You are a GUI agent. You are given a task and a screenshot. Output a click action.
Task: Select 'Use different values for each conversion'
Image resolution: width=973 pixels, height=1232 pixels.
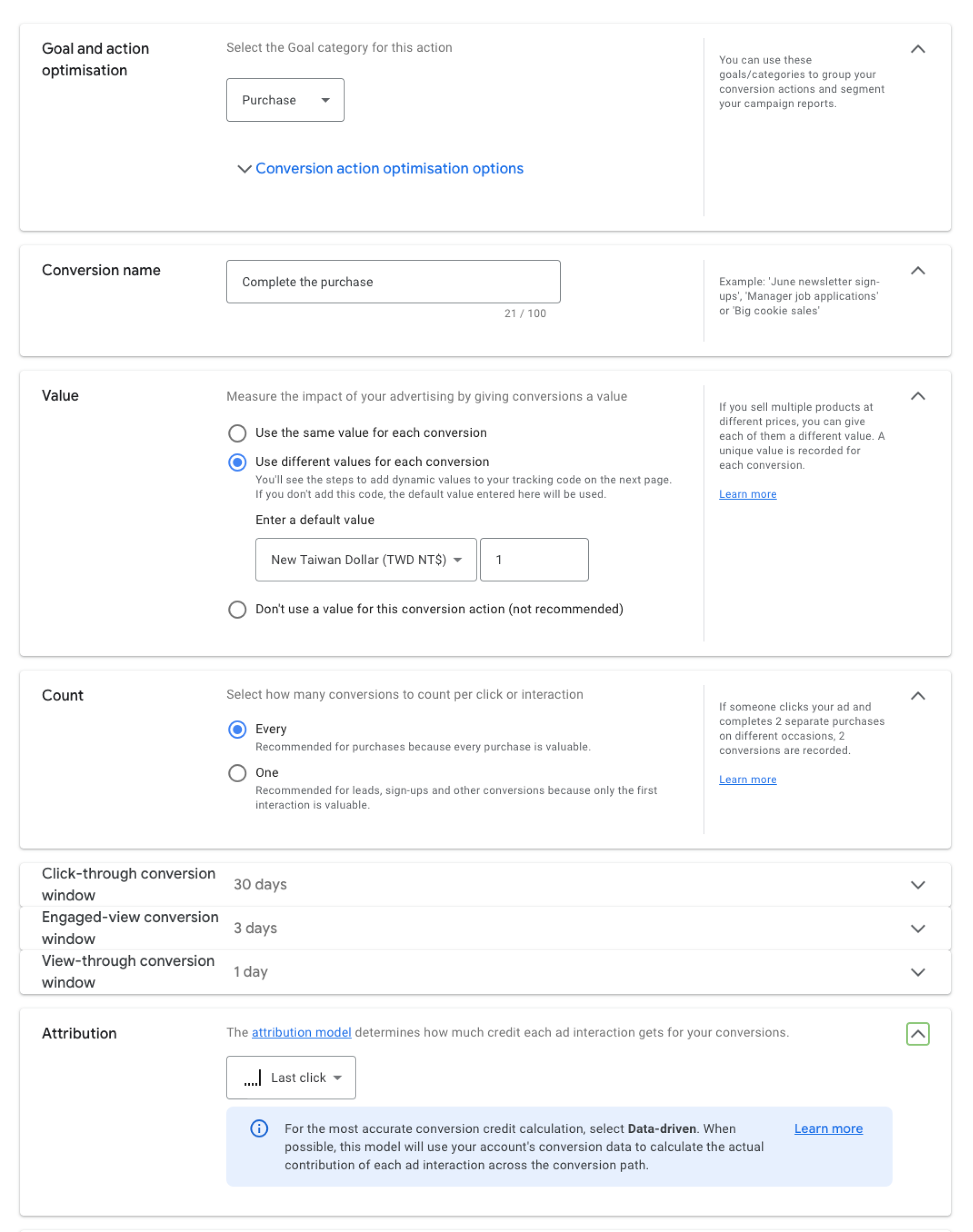pyautogui.click(x=237, y=462)
